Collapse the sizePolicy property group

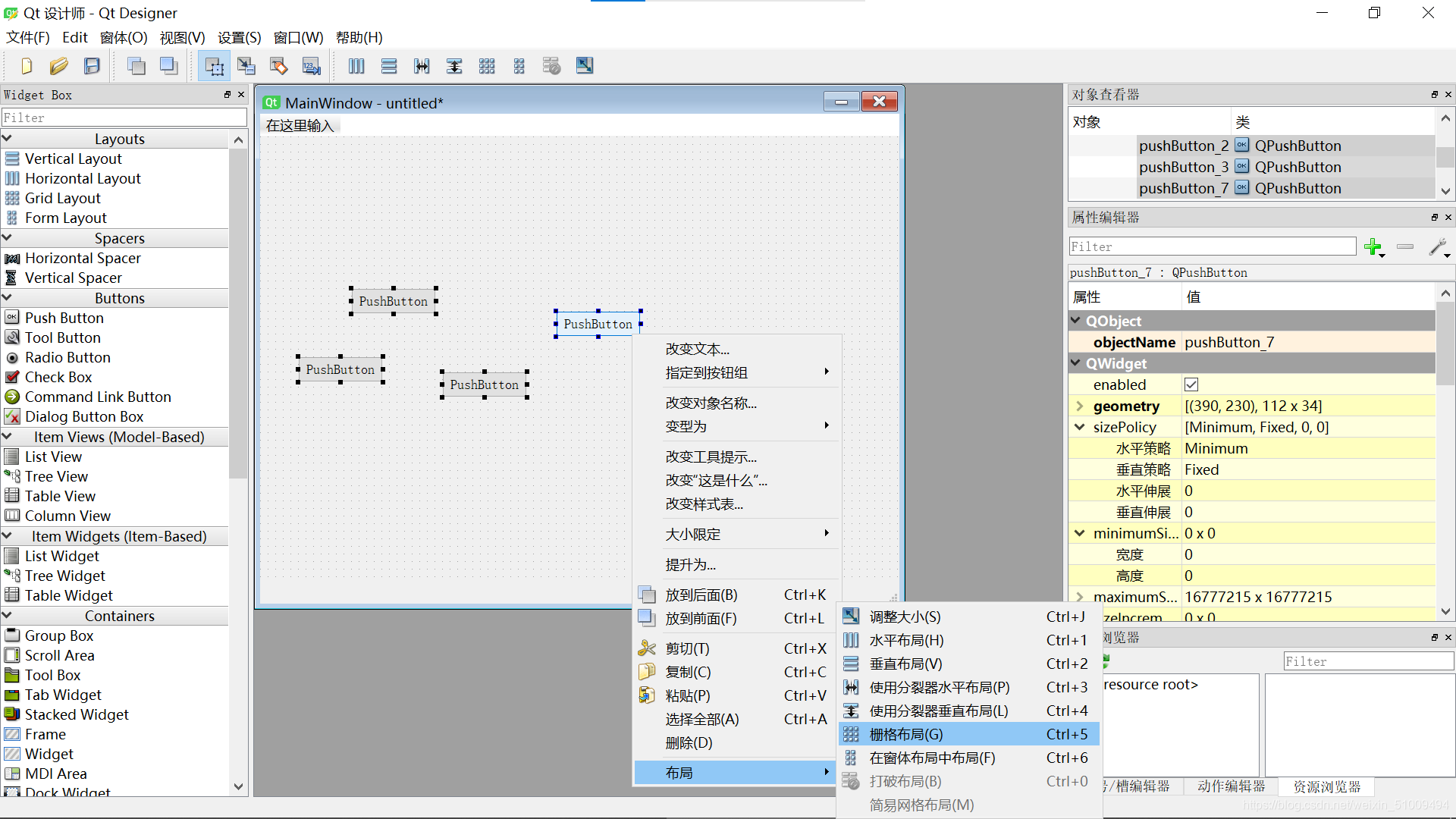(x=1079, y=427)
